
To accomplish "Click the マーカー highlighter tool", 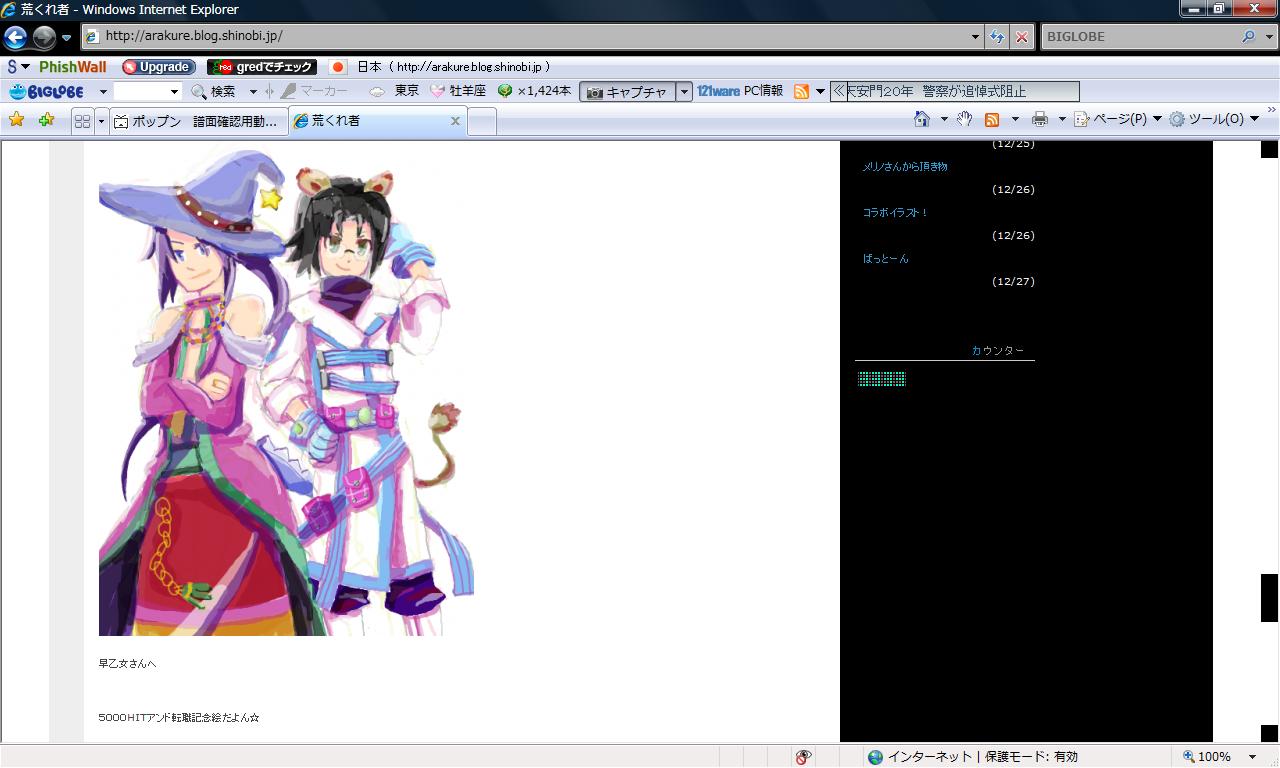I will point(314,91).
